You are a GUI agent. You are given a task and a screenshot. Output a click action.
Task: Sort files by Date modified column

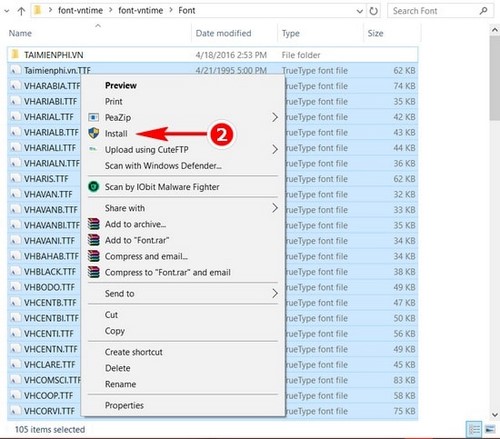(223, 33)
